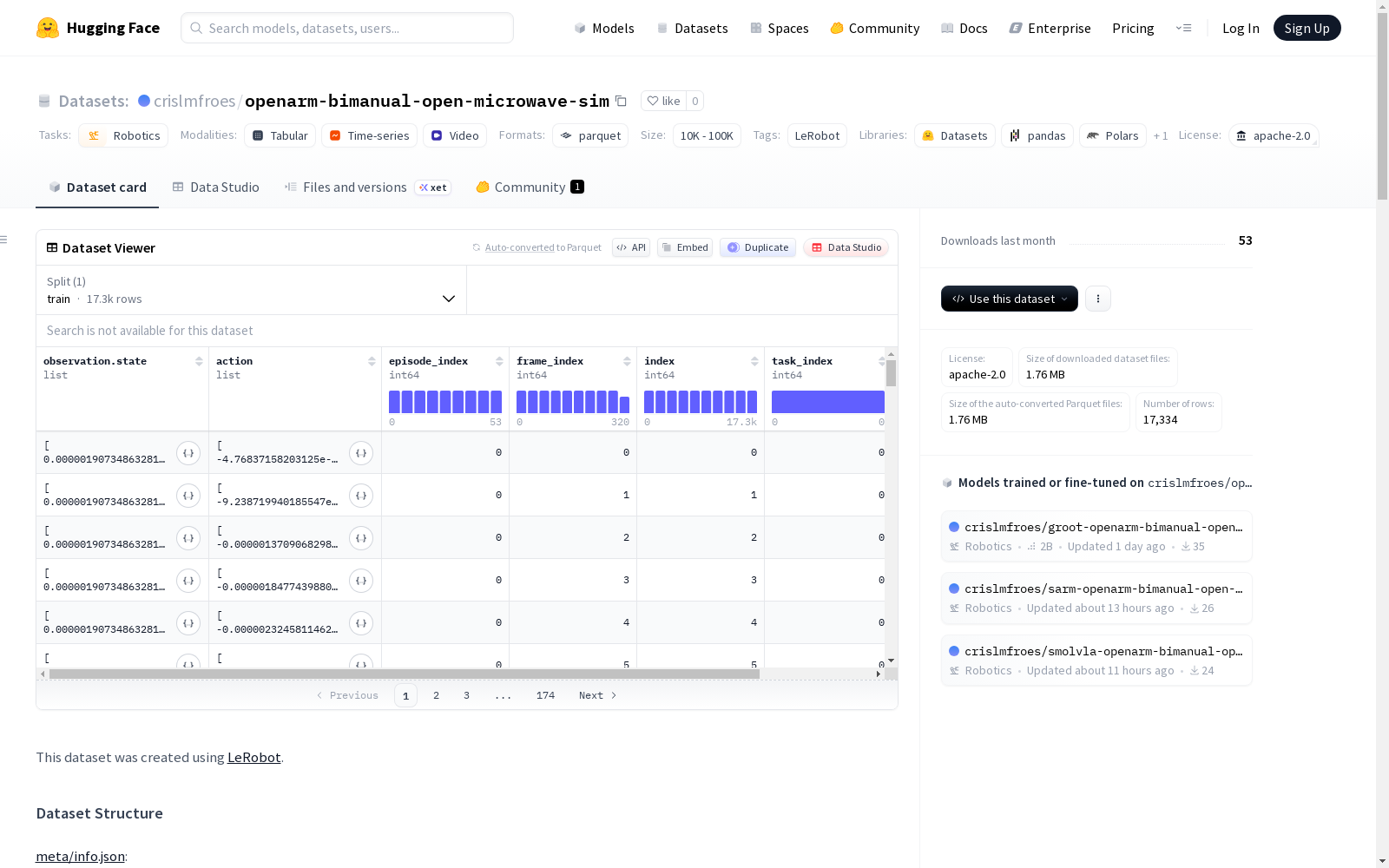Open smolvla-openarm-bimanual model card

point(1096,661)
